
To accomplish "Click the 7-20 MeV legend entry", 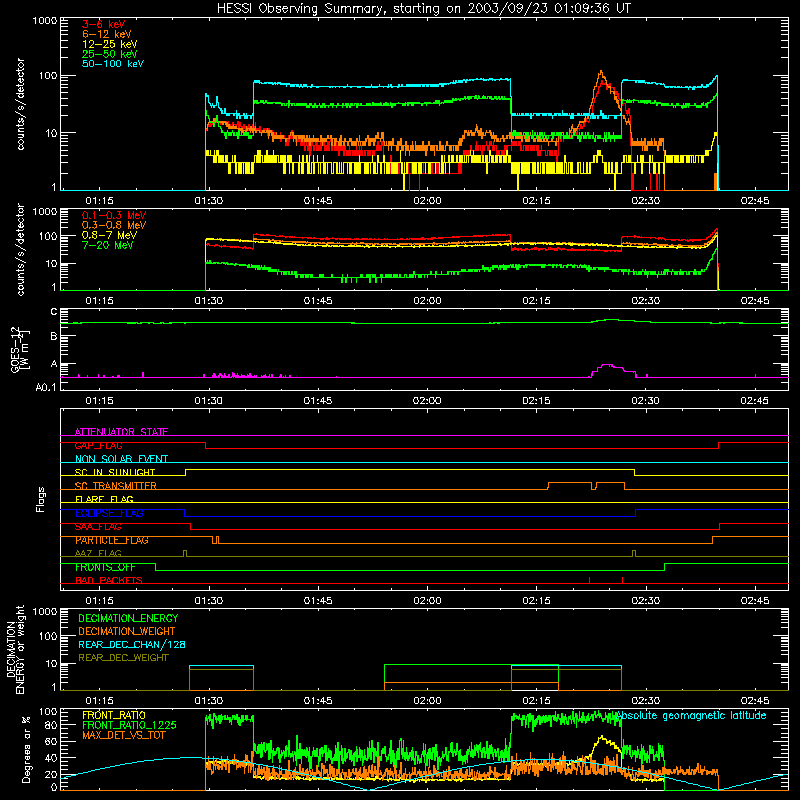I will click(x=108, y=245).
